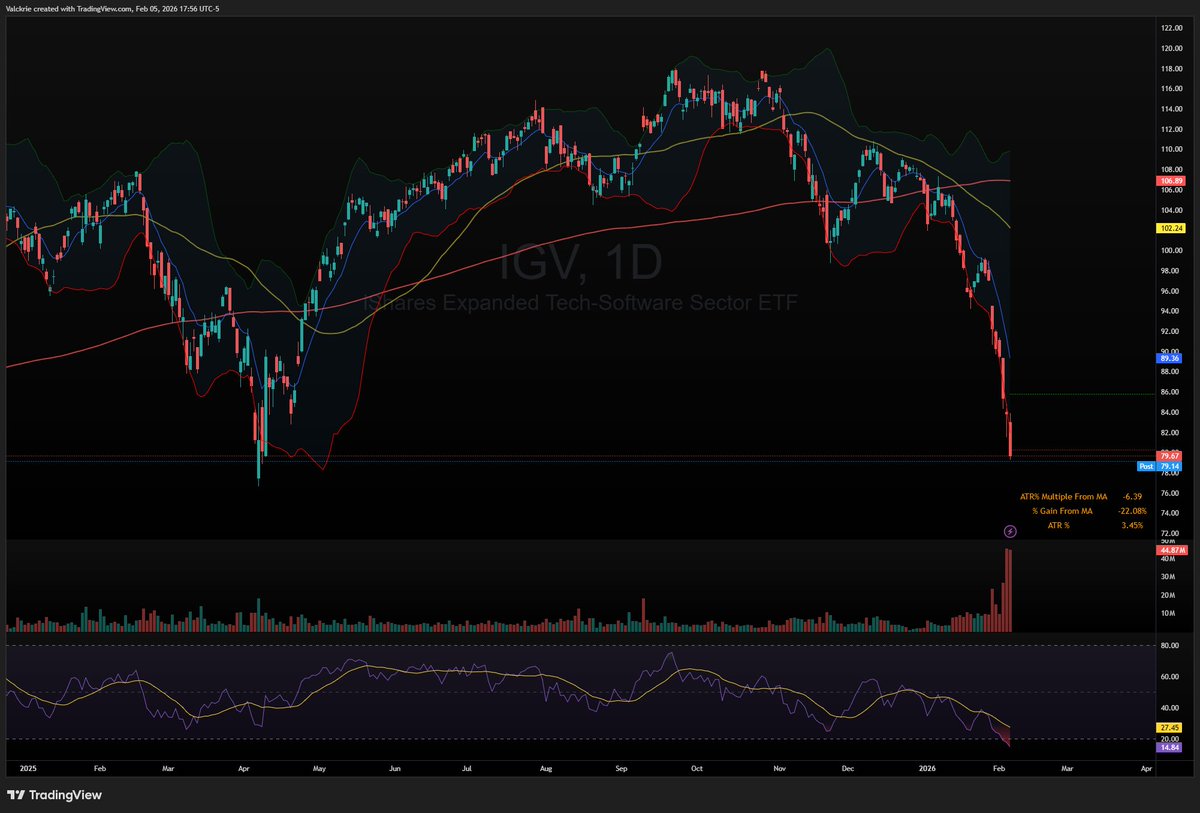Click 94.00 on the price axis
Screen dimensions: 1200x813
(1171, 311)
